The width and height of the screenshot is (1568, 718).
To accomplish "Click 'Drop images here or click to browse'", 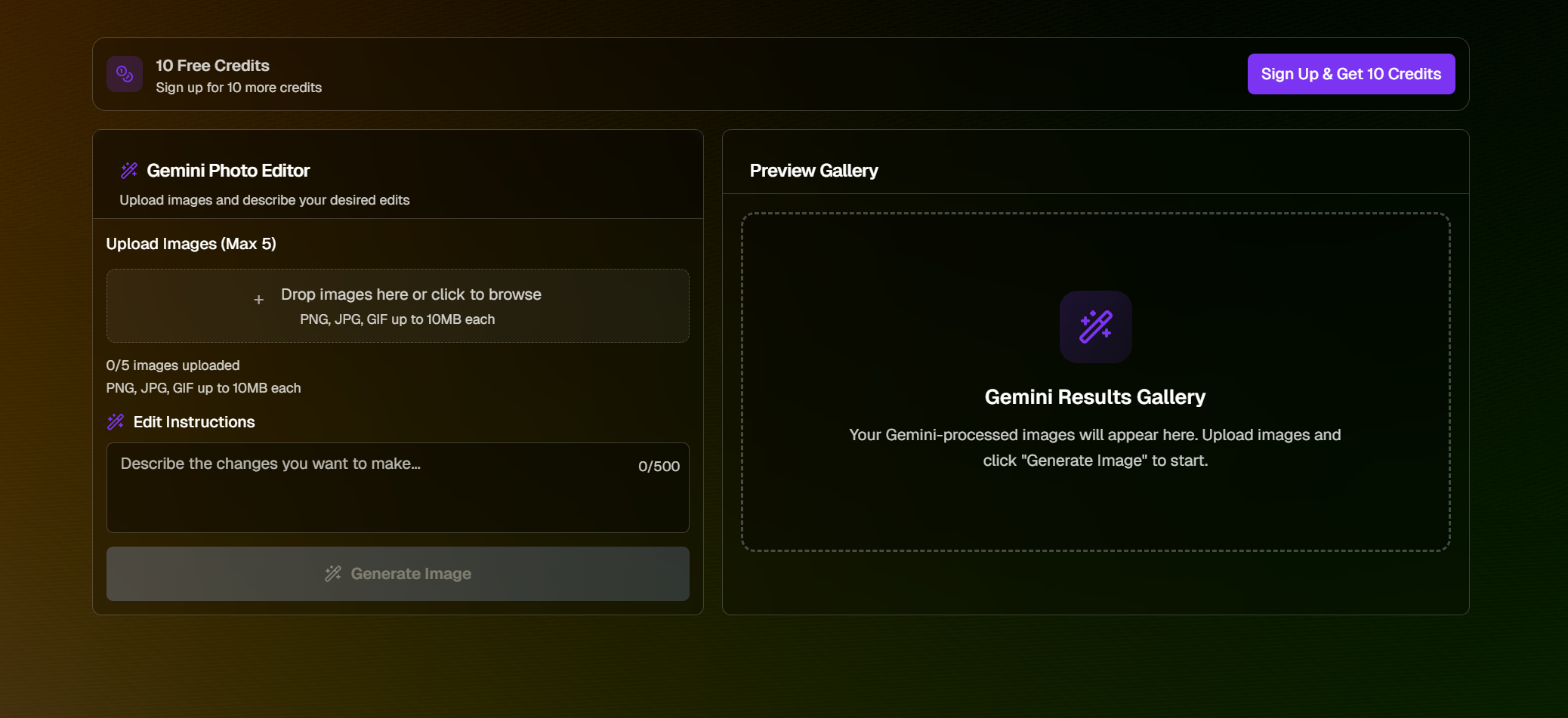I will pos(411,294).
